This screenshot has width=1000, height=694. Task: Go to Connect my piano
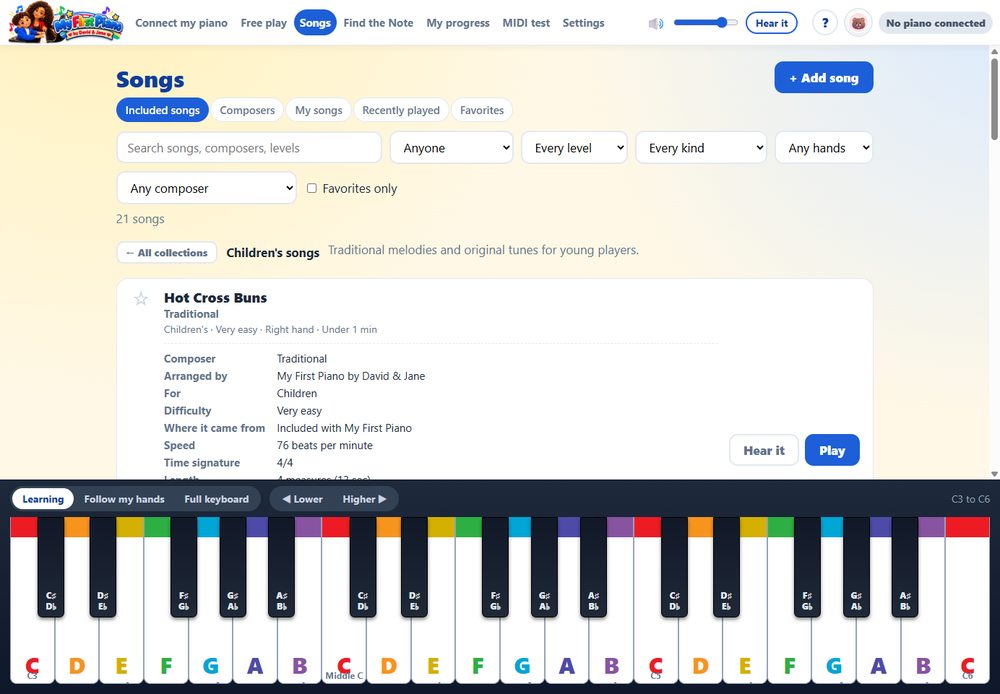181,23
